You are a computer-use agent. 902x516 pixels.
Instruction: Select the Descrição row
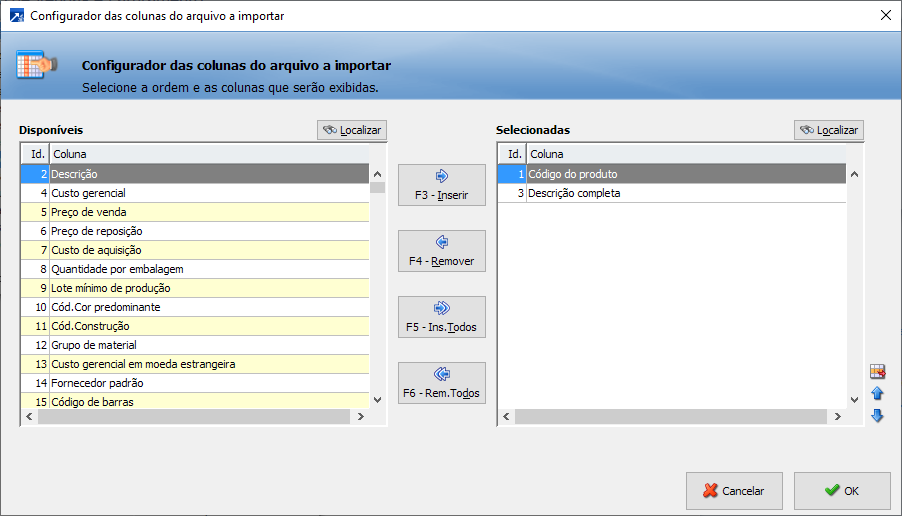[195, 174]
